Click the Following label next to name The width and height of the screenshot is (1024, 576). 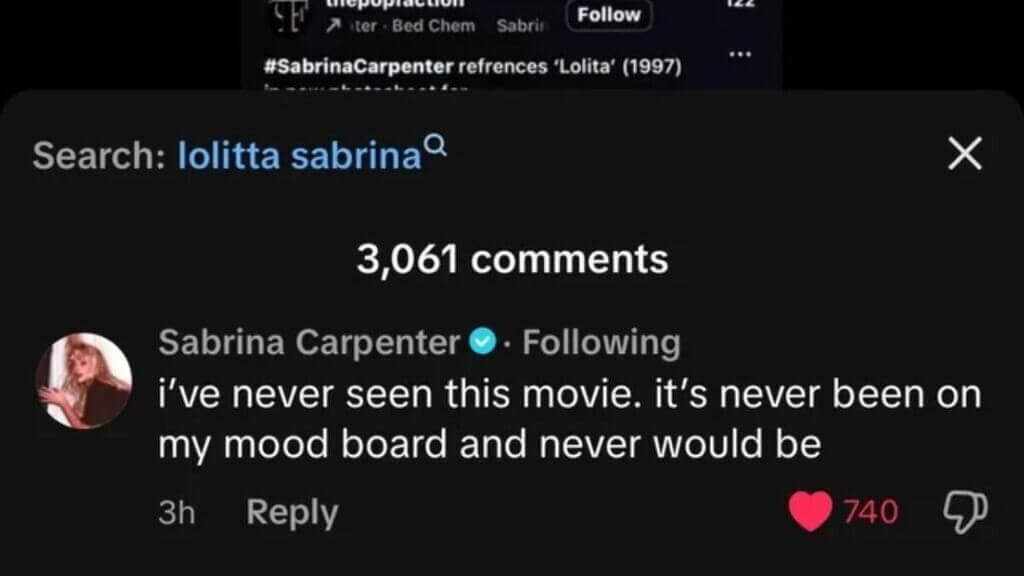click(601, 342)
